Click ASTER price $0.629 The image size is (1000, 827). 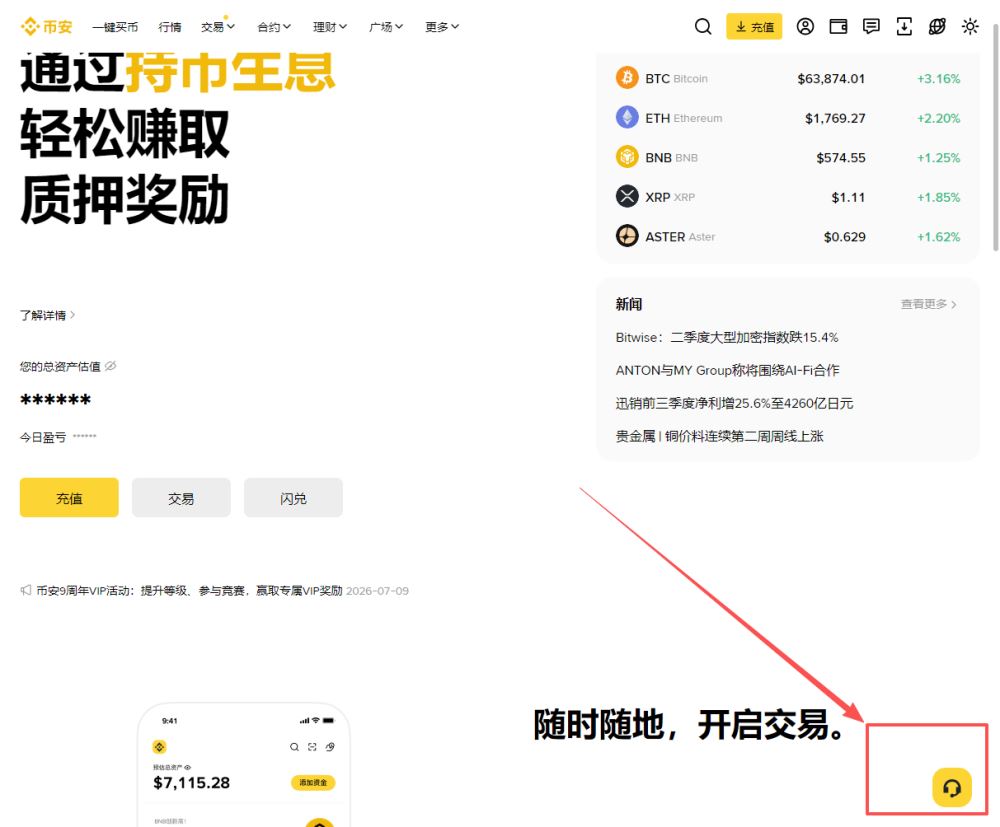click(844, 237)
